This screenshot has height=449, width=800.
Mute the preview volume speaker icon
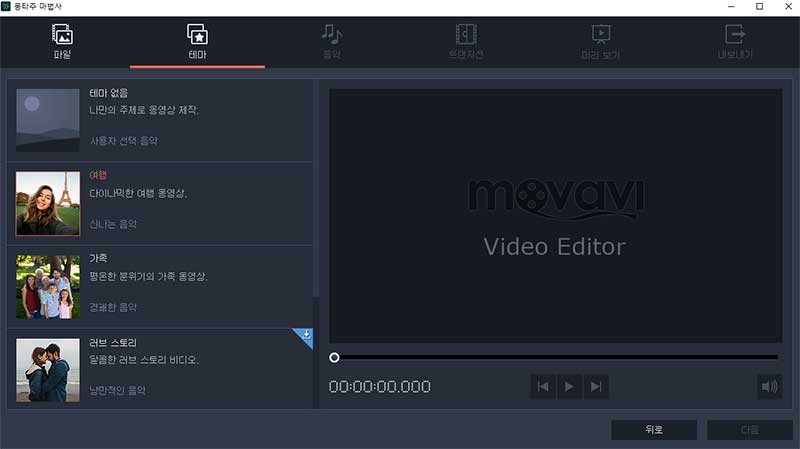[769, 387]
